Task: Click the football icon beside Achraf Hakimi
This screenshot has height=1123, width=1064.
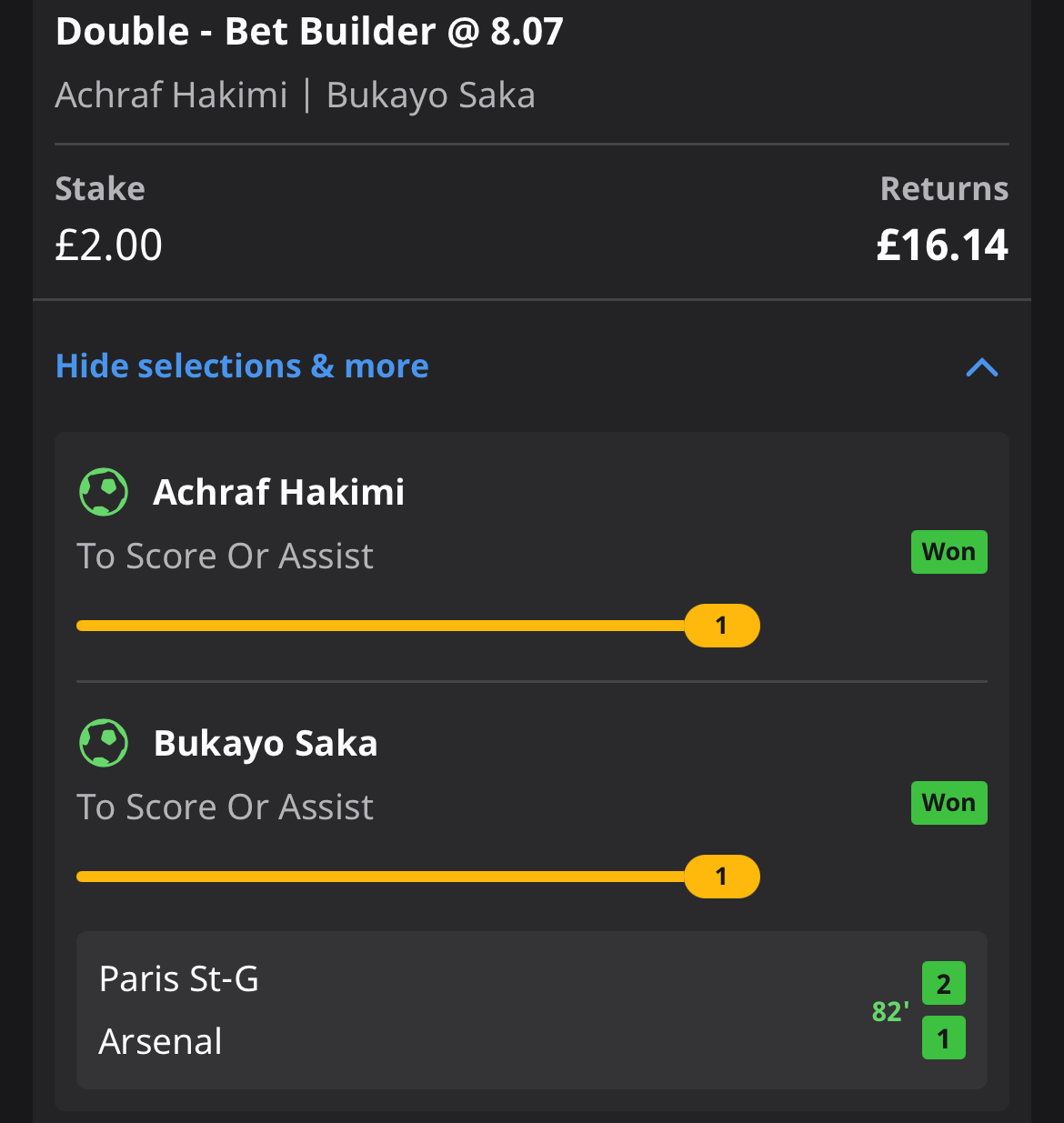Action: coord(104,492)
